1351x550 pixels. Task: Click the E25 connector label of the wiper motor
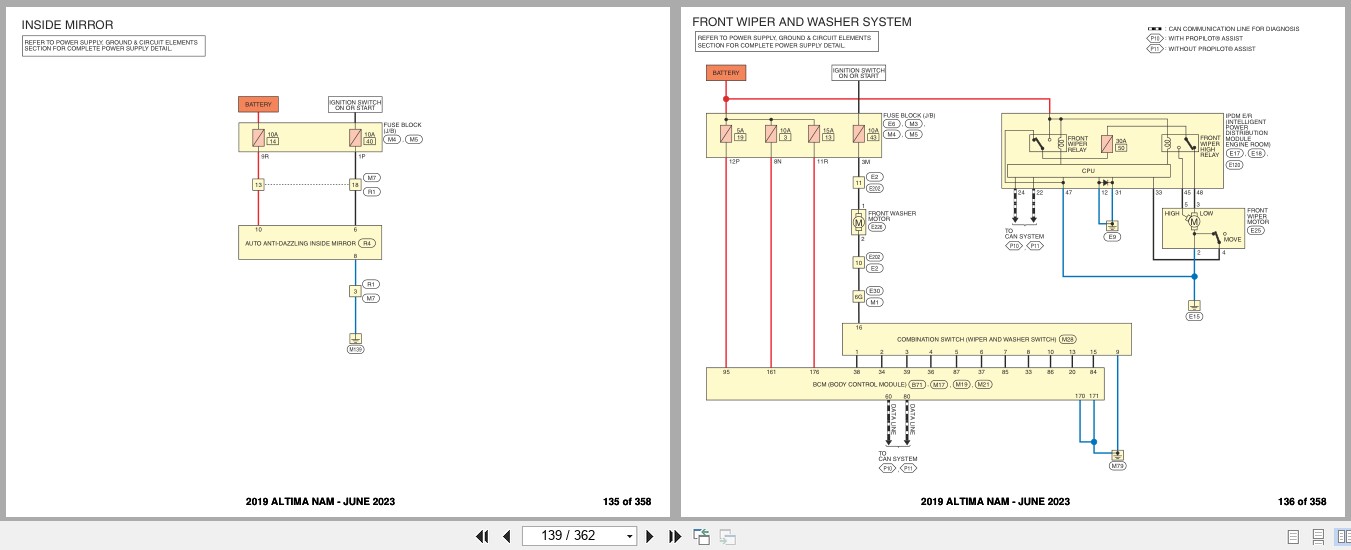(x=1256, y=231)
